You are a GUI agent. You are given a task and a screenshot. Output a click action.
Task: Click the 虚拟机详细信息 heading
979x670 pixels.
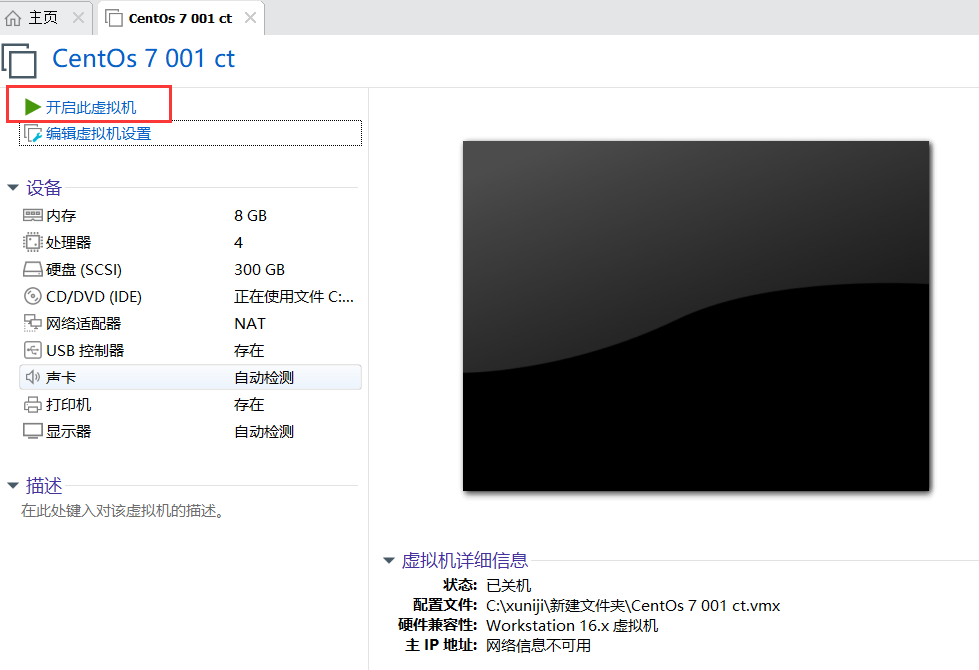[465, 560]
